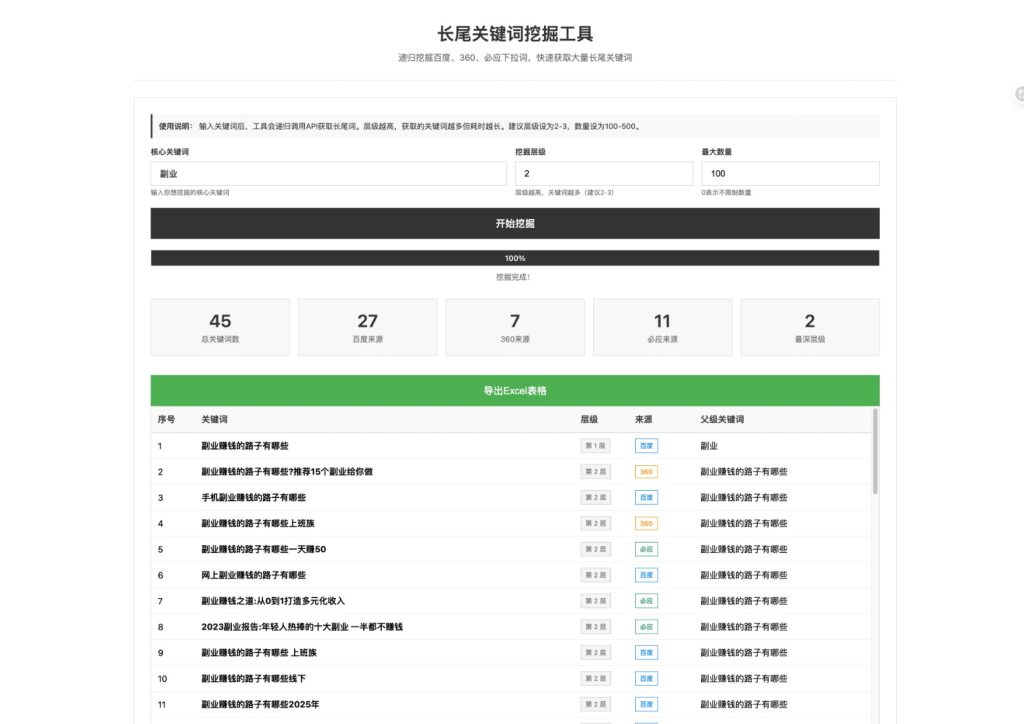Screen dimensions: 1024x724
Task: Click the green 导出Excel表格 button
Action: [x=514, y=390]
